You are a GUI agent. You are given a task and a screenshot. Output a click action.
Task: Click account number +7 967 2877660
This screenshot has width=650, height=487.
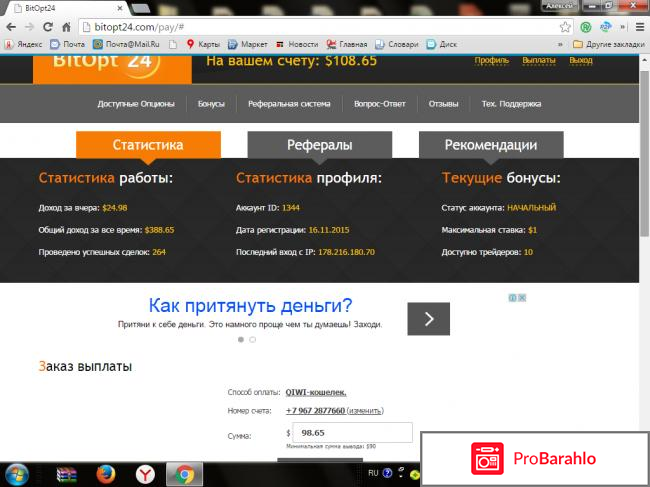315,410
